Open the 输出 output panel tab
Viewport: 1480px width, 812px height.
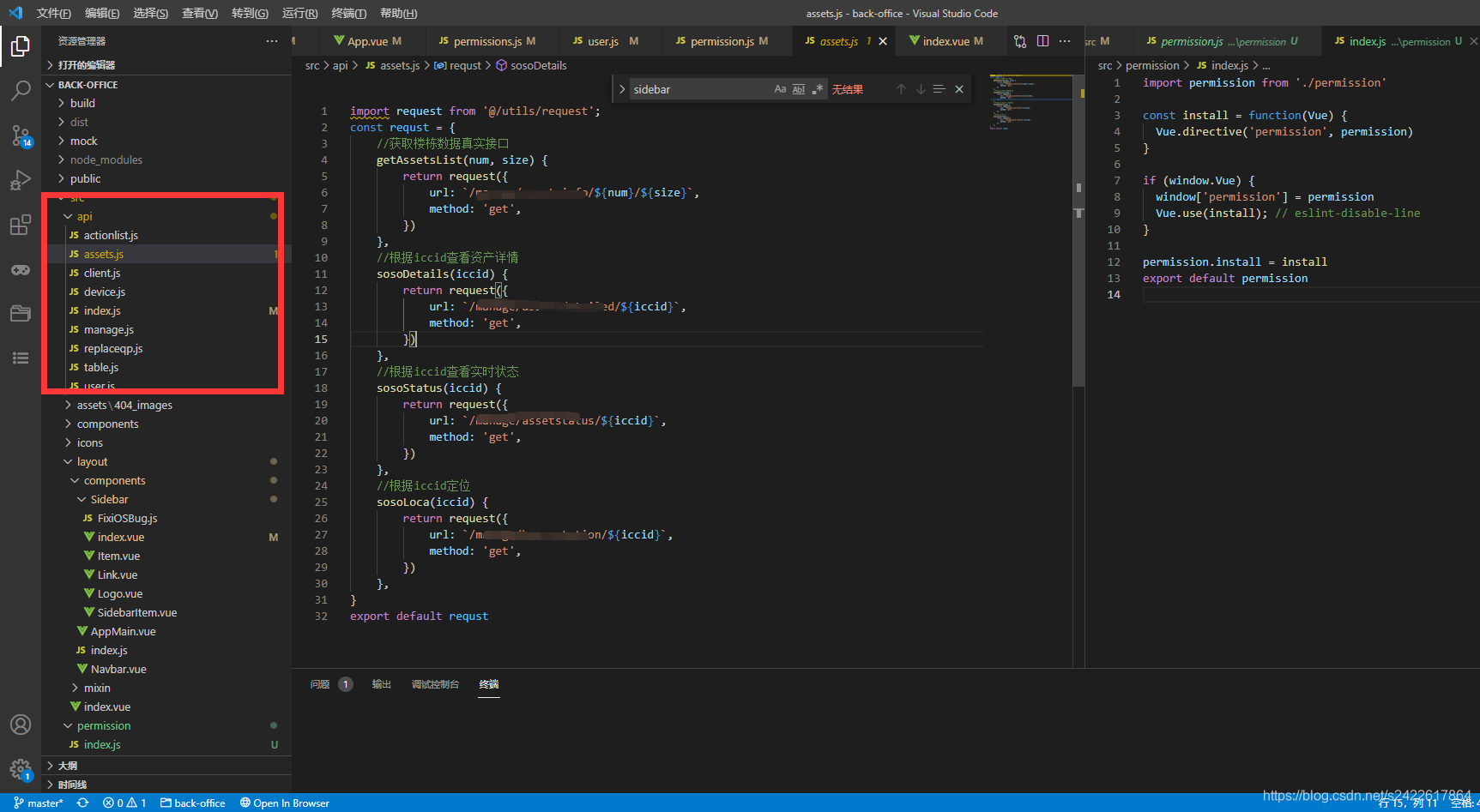click(x=381, y=684)
